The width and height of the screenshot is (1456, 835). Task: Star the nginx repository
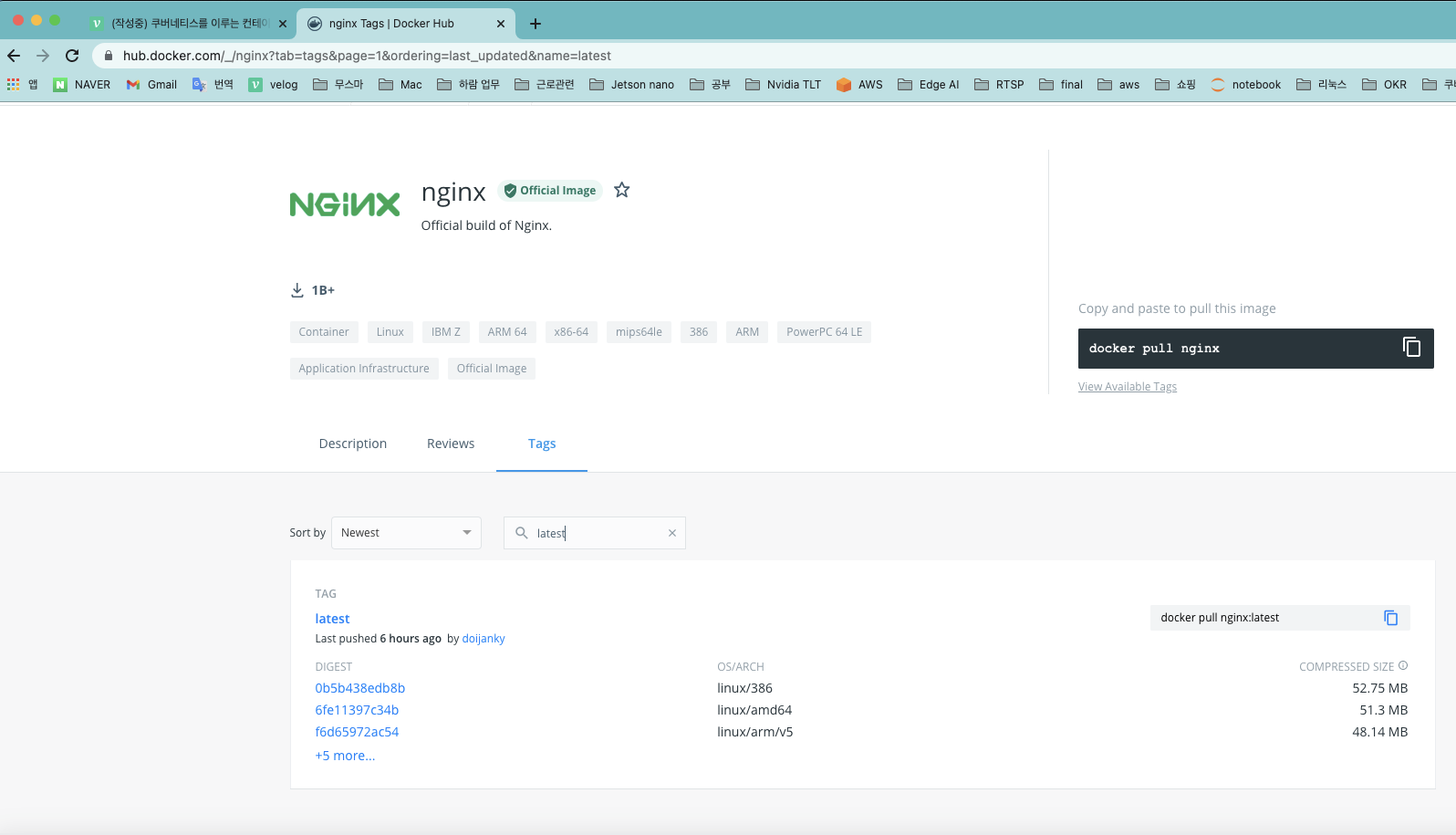(621, 190)
